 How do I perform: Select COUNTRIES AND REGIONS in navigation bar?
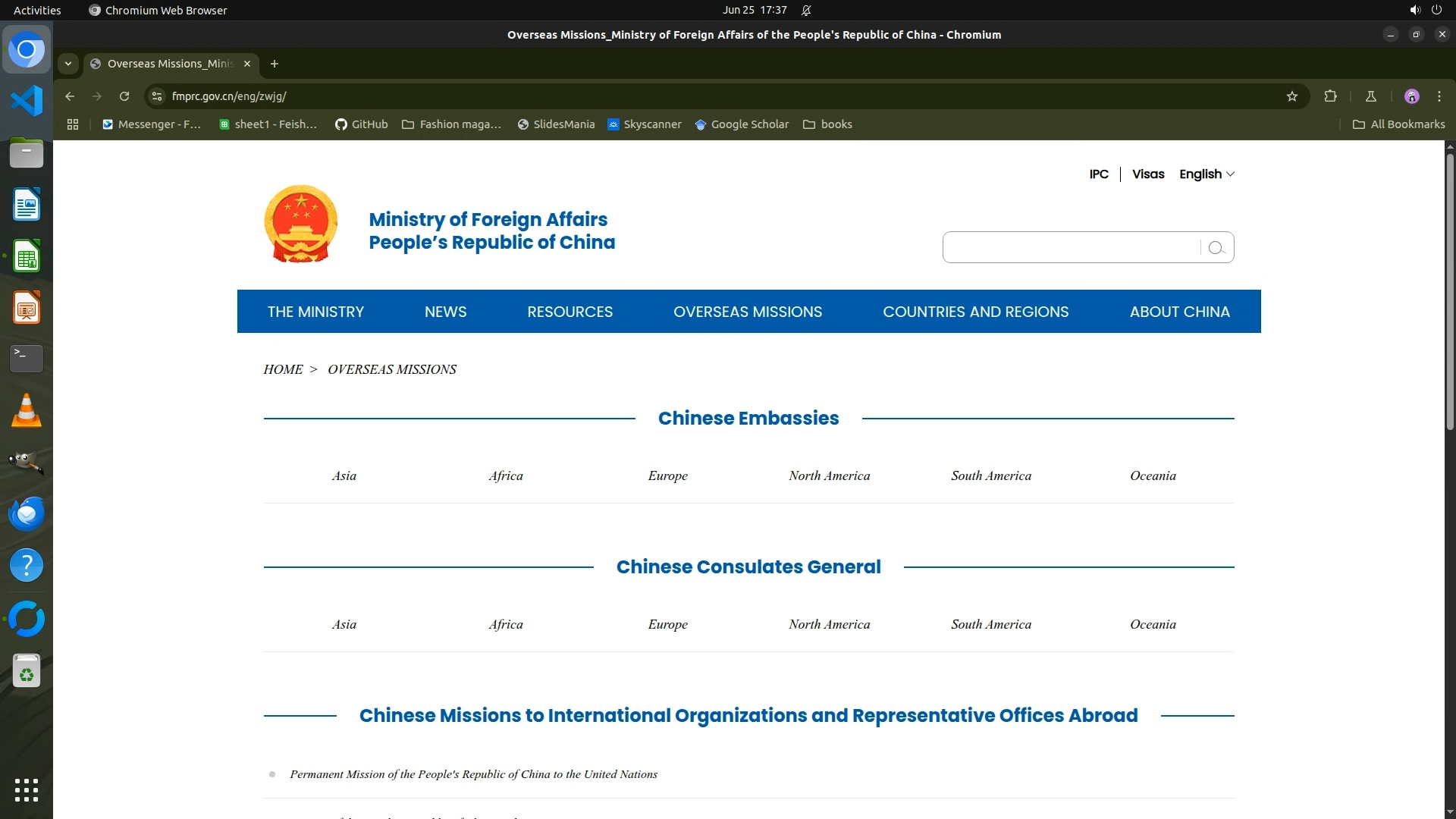click(975, 312)
